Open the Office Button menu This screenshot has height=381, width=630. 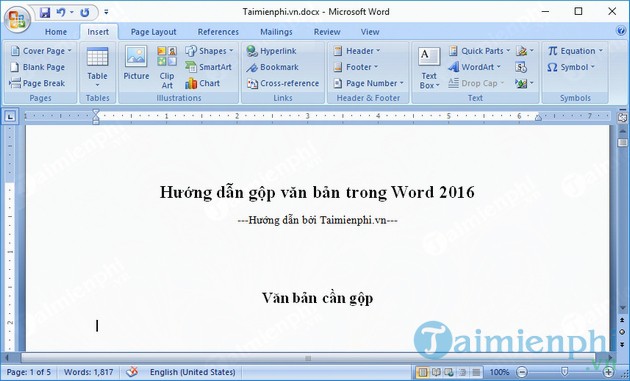pos(17,19)
